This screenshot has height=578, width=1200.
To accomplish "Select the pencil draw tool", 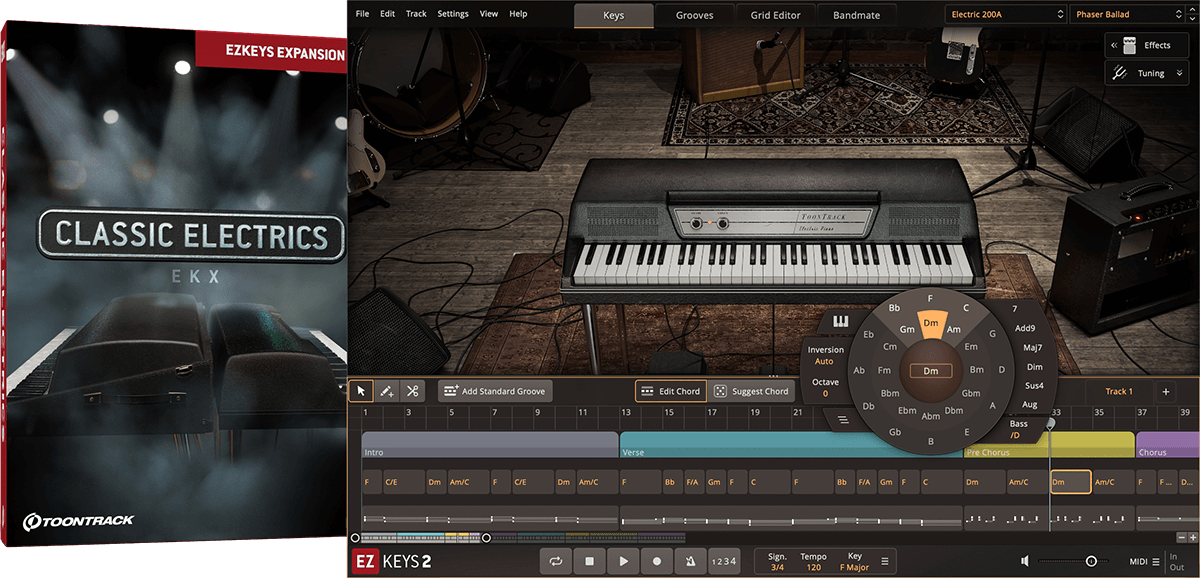I will pos(387,391).
